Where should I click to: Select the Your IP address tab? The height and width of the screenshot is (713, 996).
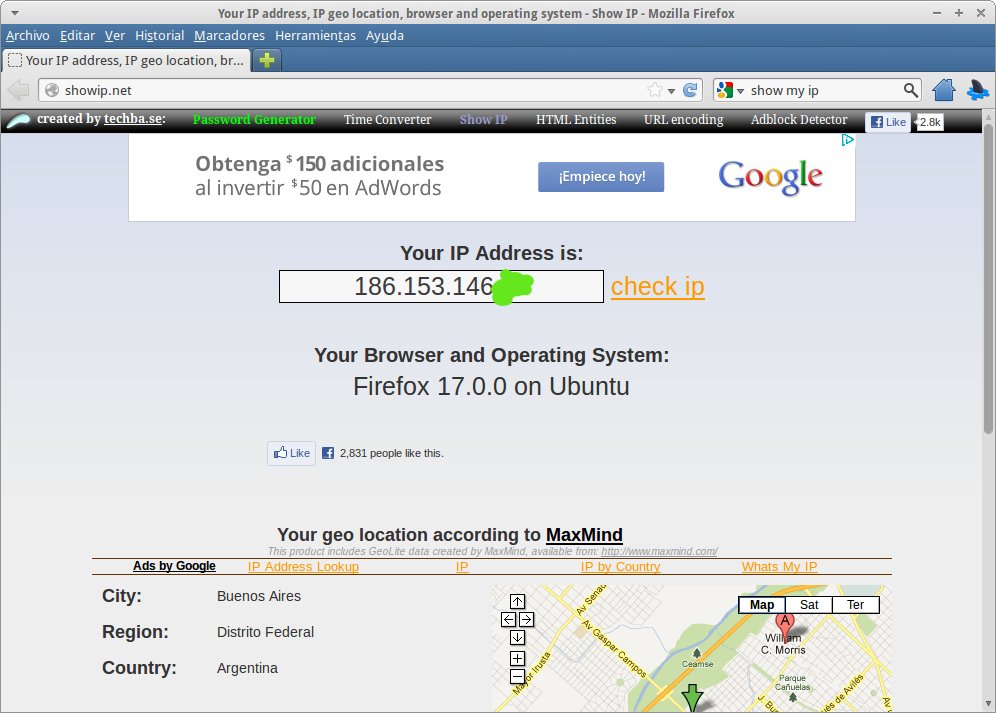126,60
